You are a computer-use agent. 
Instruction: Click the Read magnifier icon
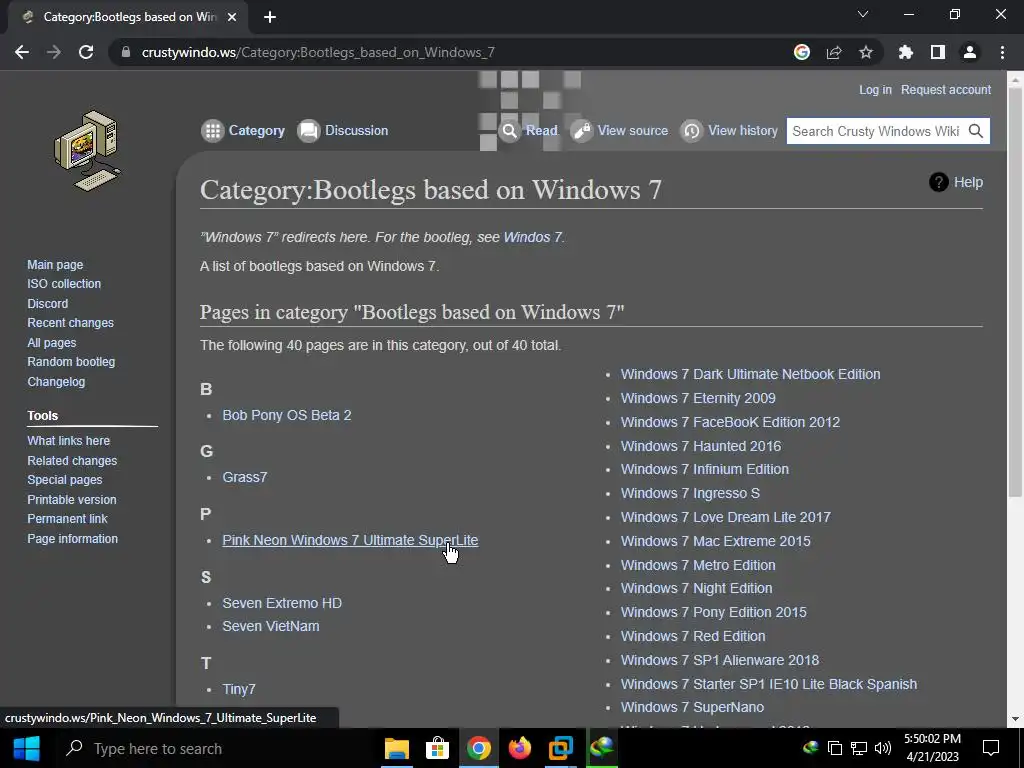pos(510,131)
